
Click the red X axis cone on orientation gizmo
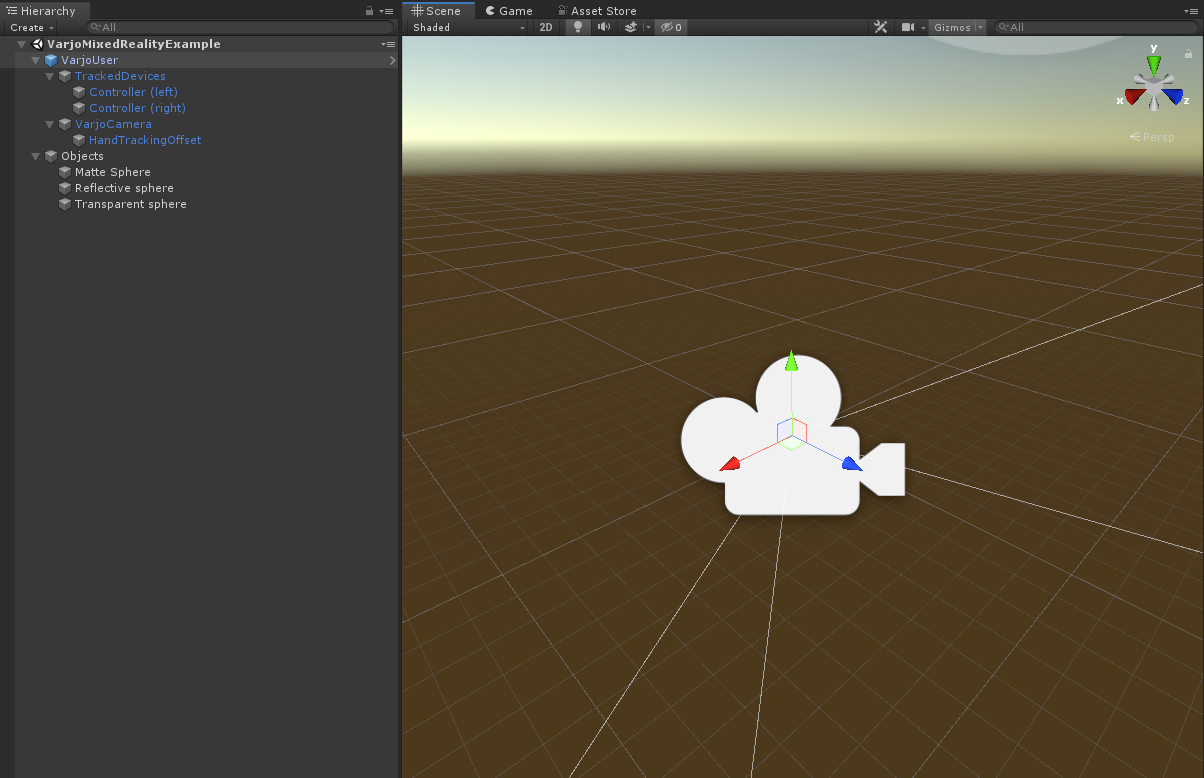(x=1134, y=97)
